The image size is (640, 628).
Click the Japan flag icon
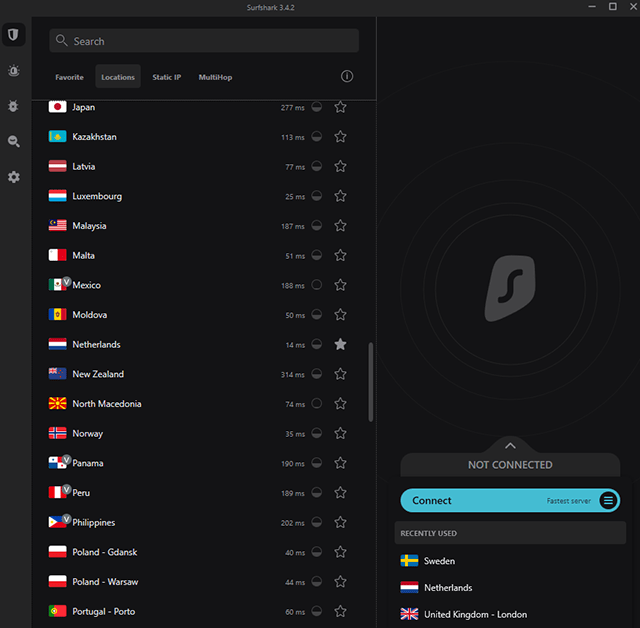tap(58, 107)
